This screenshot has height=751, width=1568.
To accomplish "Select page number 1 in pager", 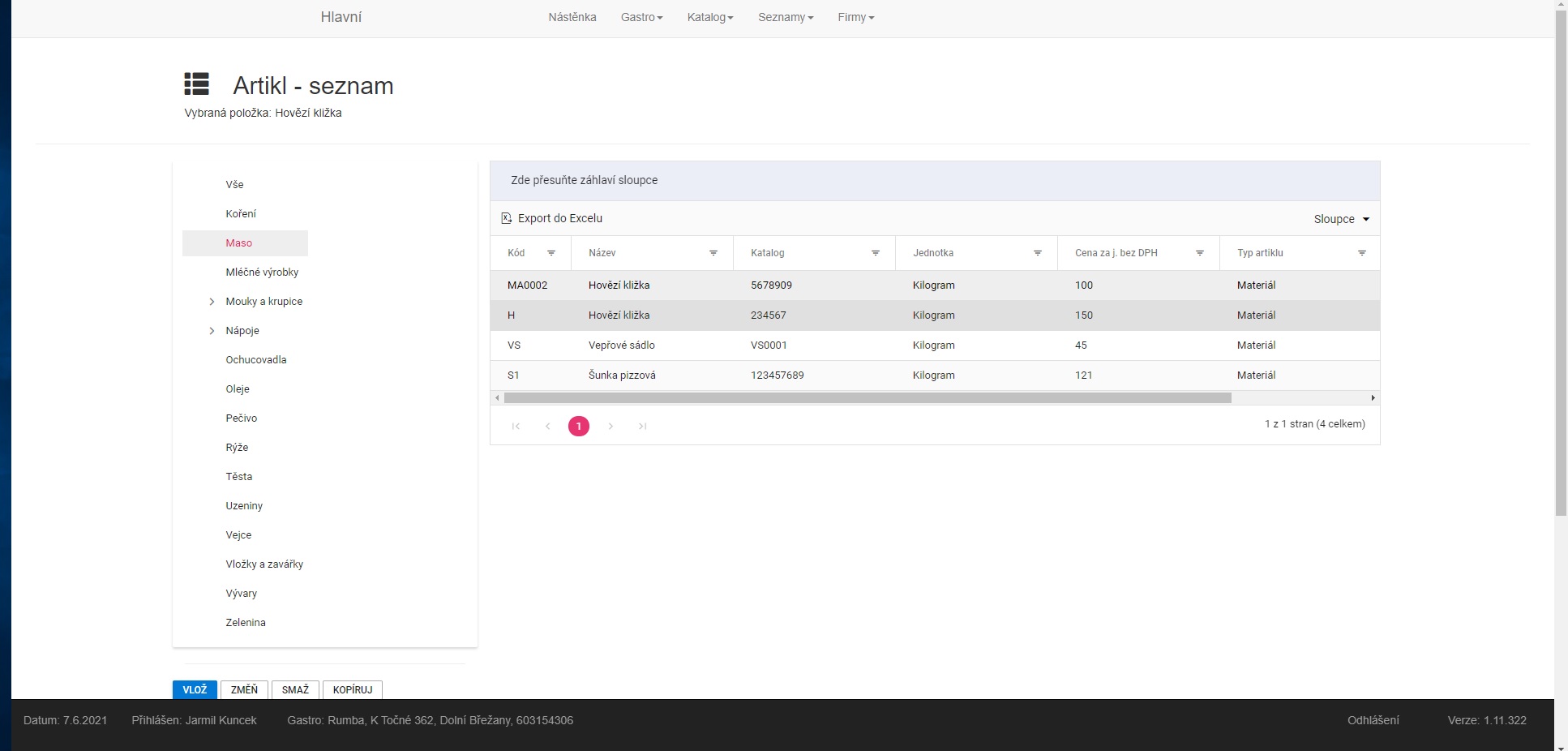I will [x=579, y=426].
